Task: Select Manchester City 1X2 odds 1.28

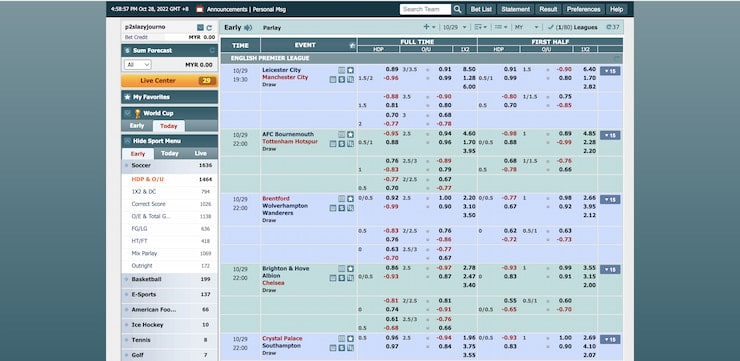Action: click(x=469, y=78)
